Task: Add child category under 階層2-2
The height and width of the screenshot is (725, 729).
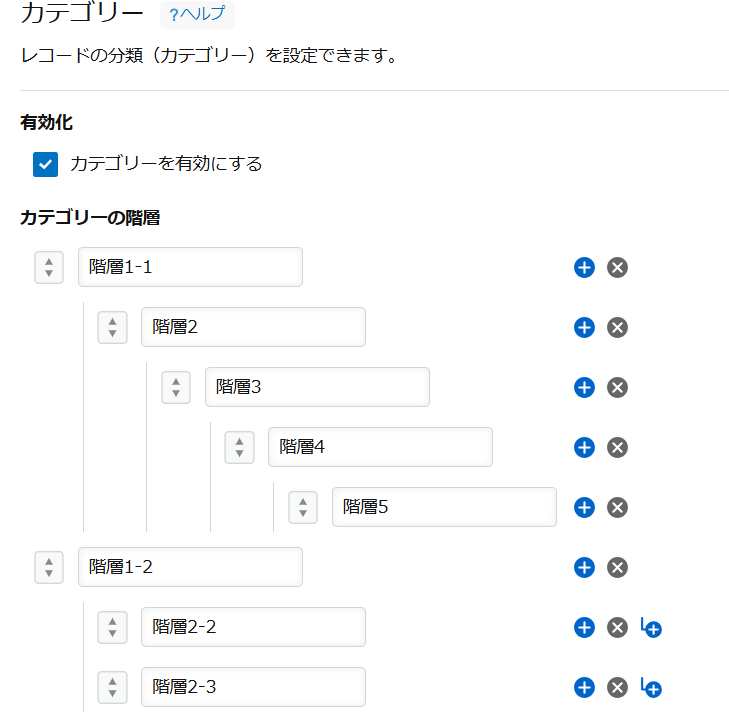Action: (x=651, y=628)
